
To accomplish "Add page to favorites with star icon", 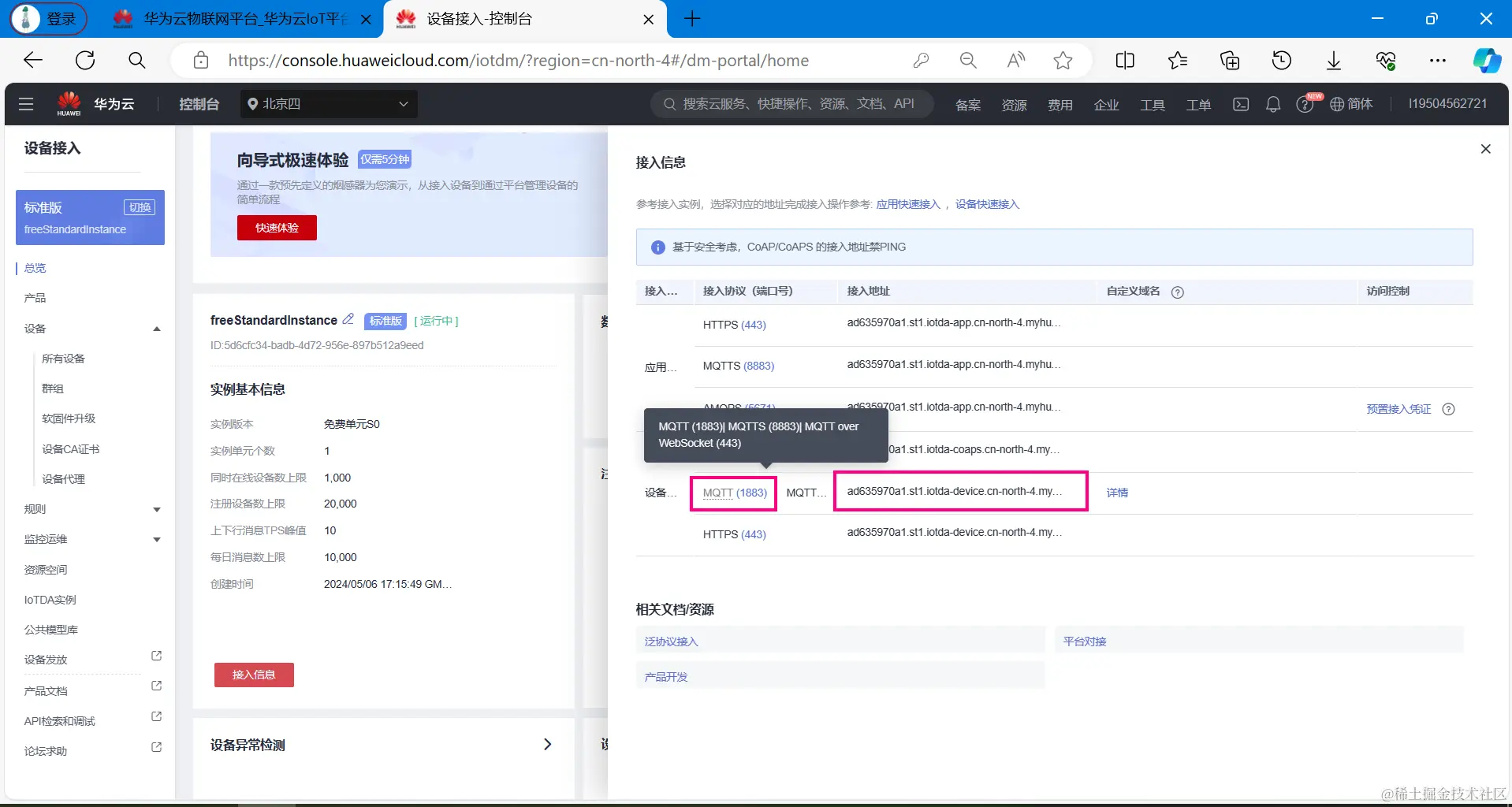I will [x=1063, y=61].
